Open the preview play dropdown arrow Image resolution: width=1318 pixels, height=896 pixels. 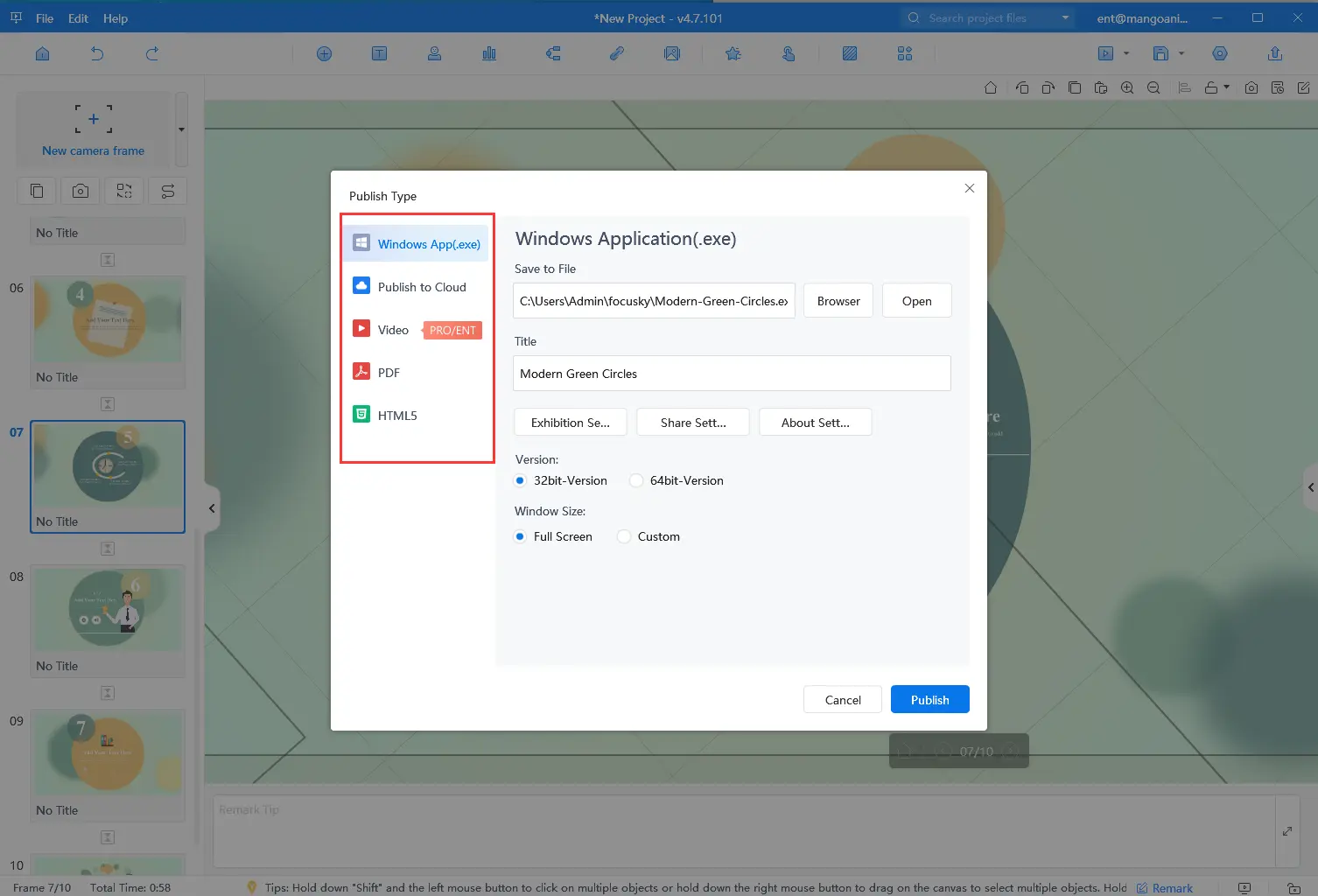click(x=1126, y=53)
